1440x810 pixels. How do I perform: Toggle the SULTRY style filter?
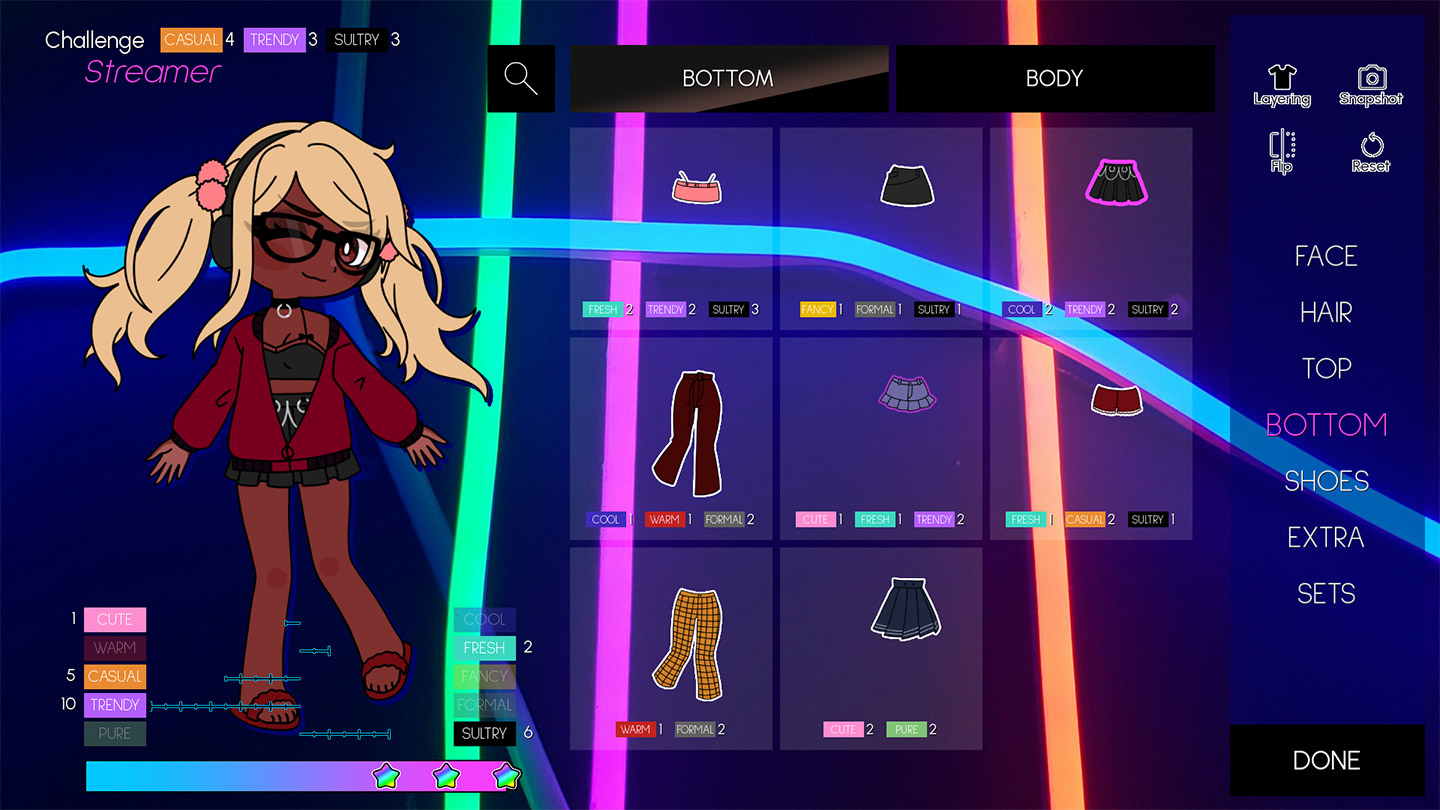[484, 733]
